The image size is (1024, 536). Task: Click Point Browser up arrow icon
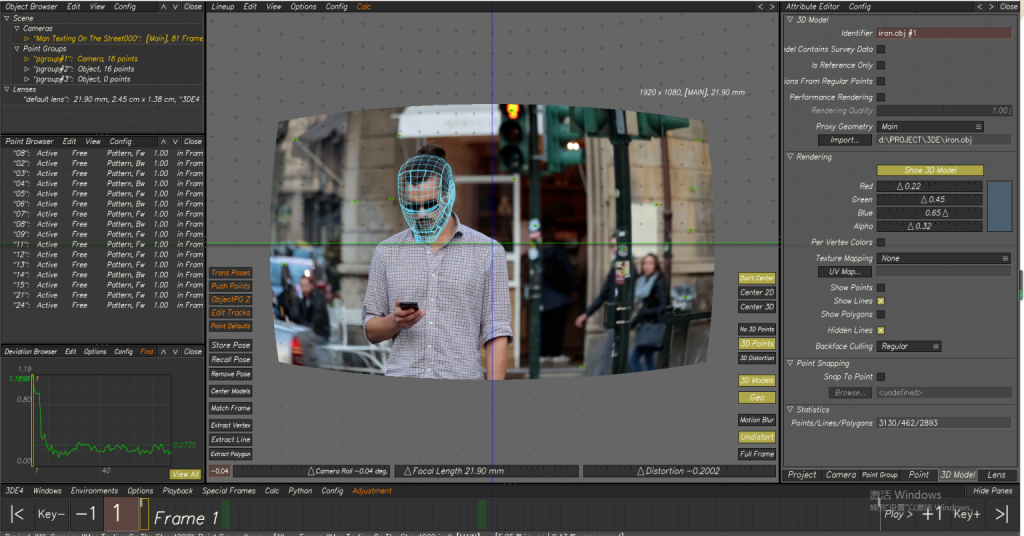tap(163, 141)
